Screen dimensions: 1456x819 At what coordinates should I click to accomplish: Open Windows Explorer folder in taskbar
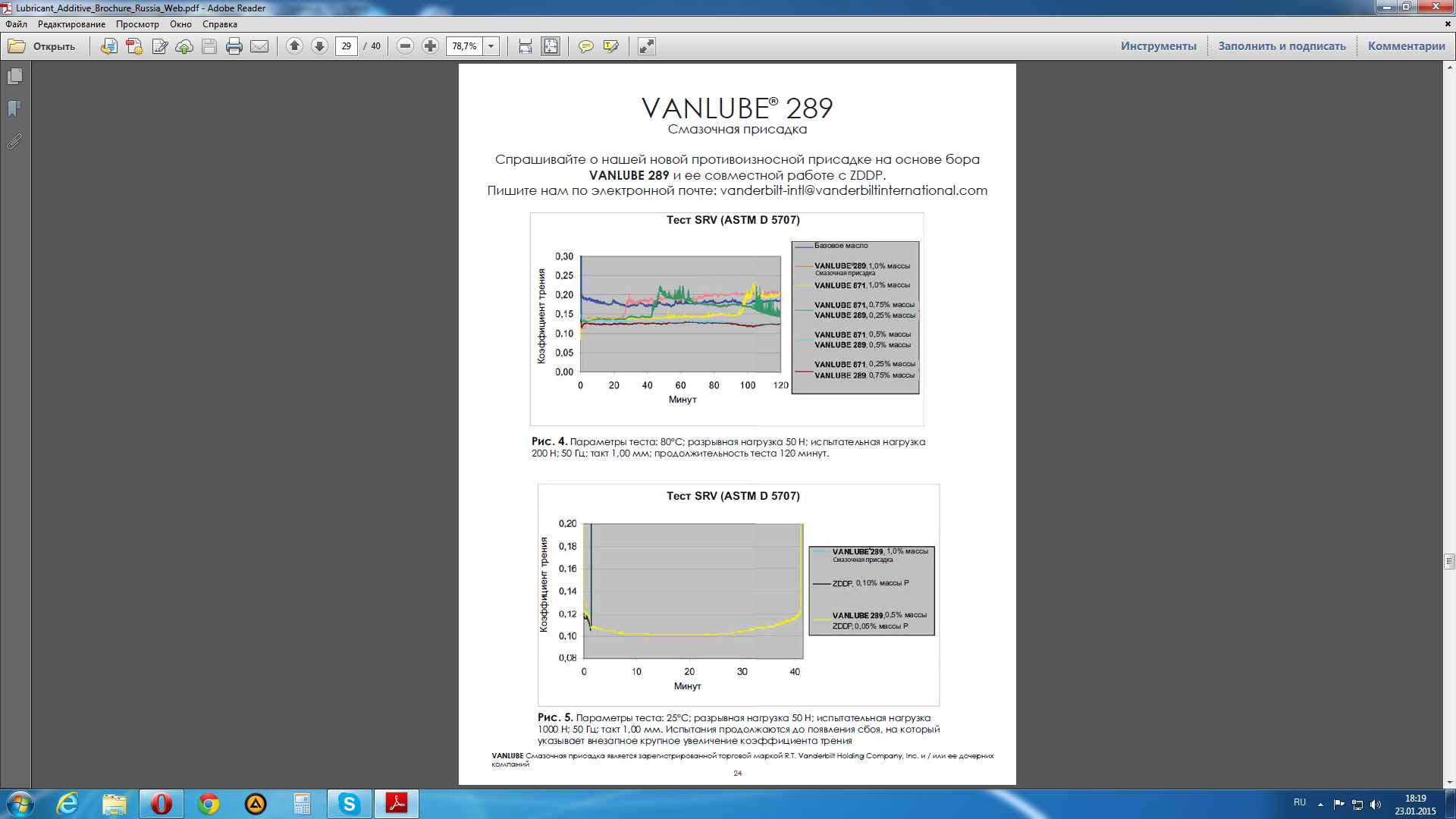pyautogui.click(x=115, y=804)
